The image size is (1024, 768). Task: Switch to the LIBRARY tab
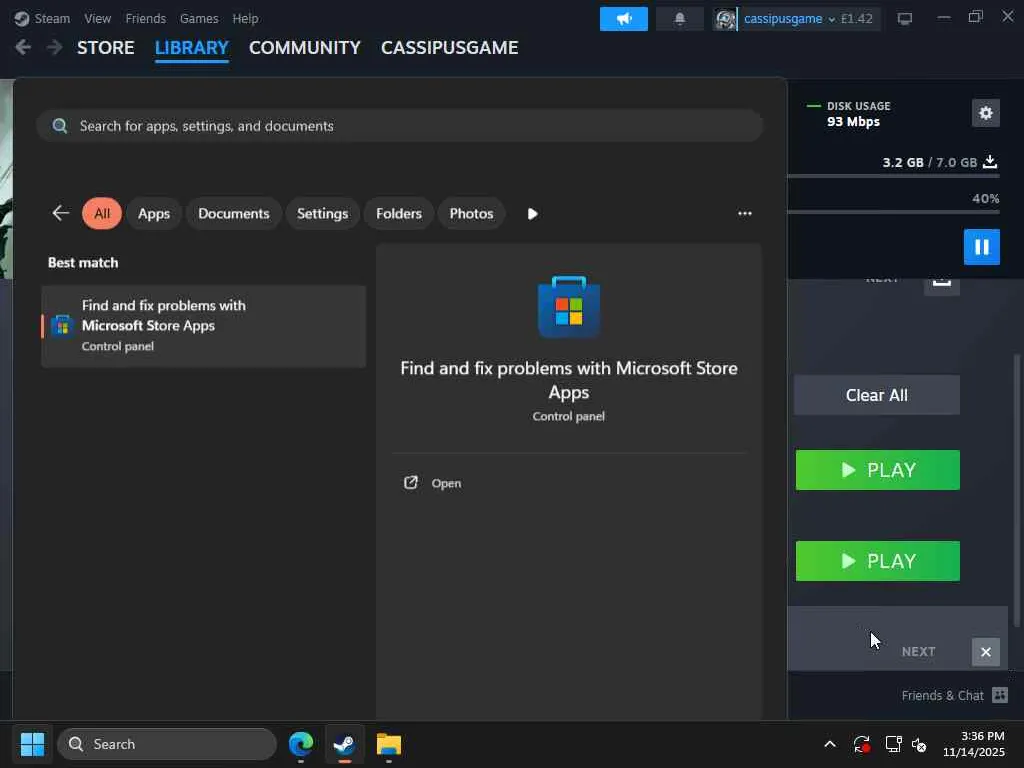pos(191,48)
